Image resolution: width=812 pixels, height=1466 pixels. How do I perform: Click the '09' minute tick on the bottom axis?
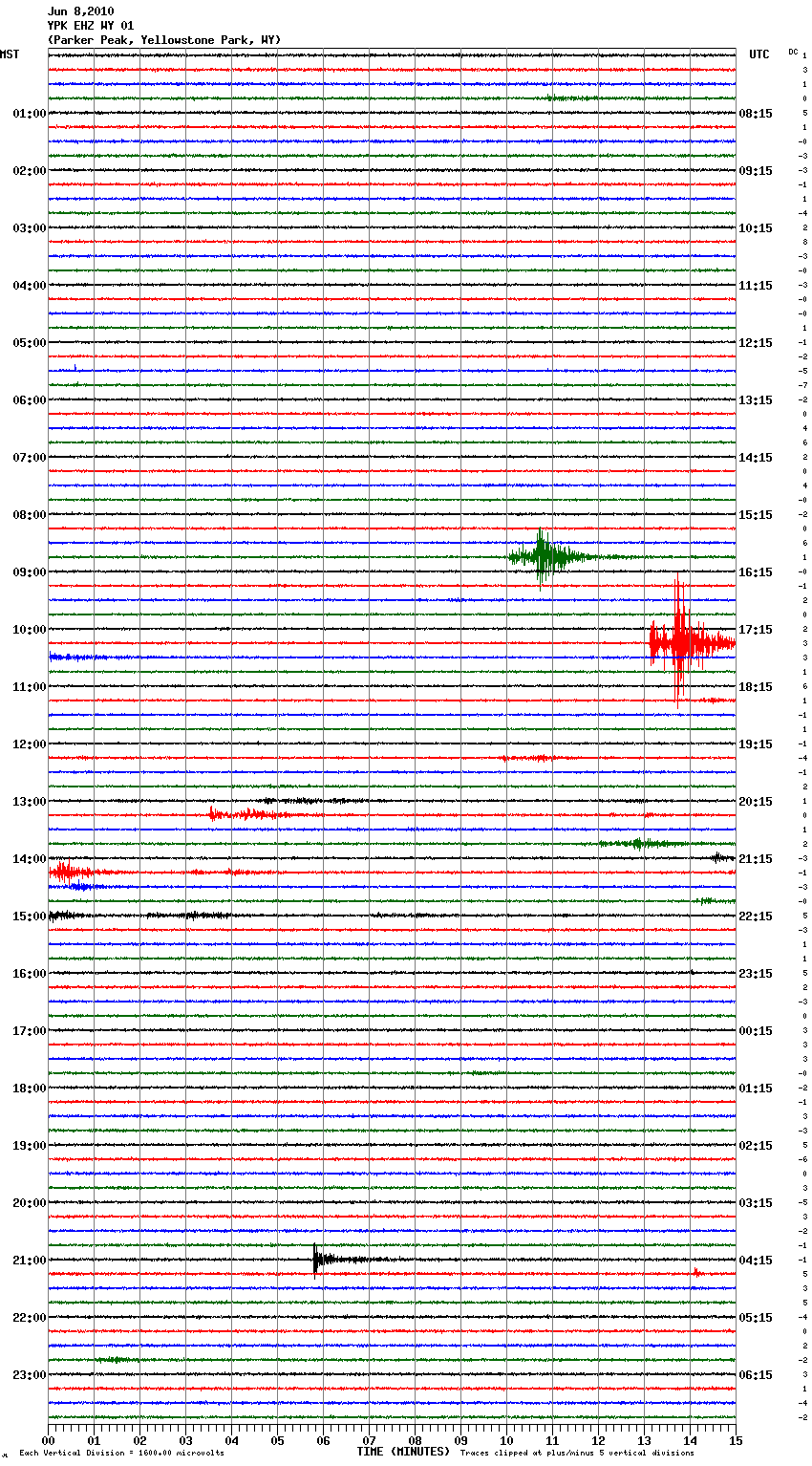[x=460, y=1440]
